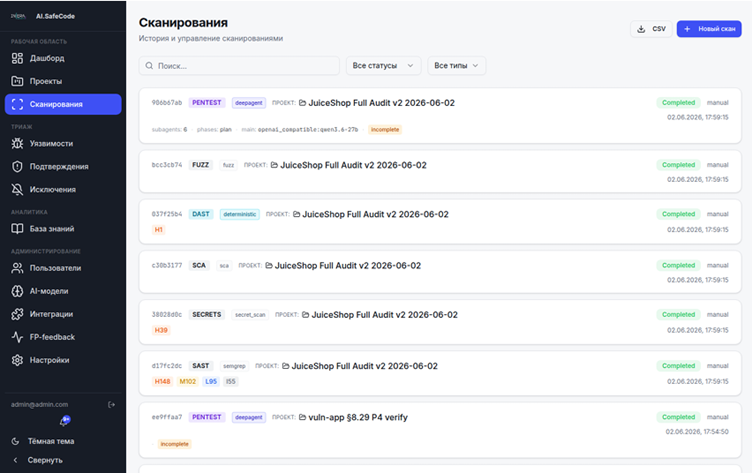This screenshot has height=473, width=752.
Task: Open the Все статусы status filter dropdown
Action: [x=383, y=66]
